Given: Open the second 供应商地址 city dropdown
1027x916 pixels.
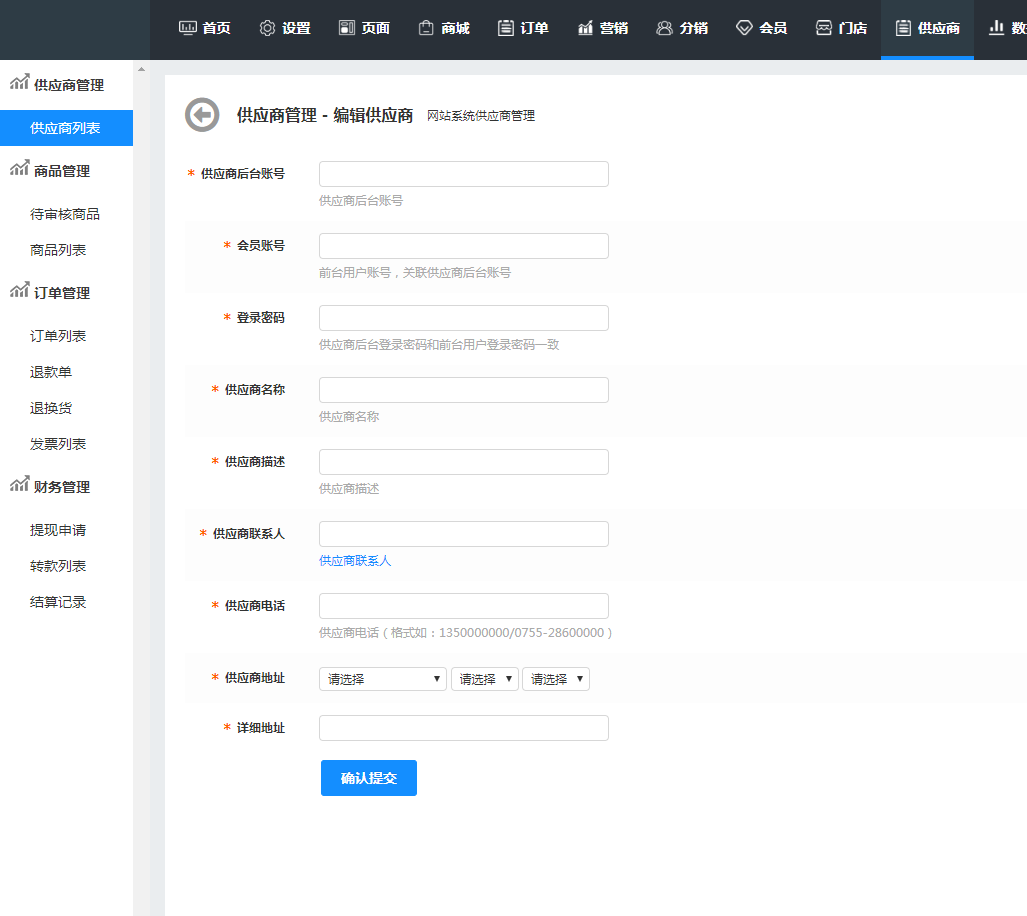Looking at the screenshot, I should click(x=485, y=679).
